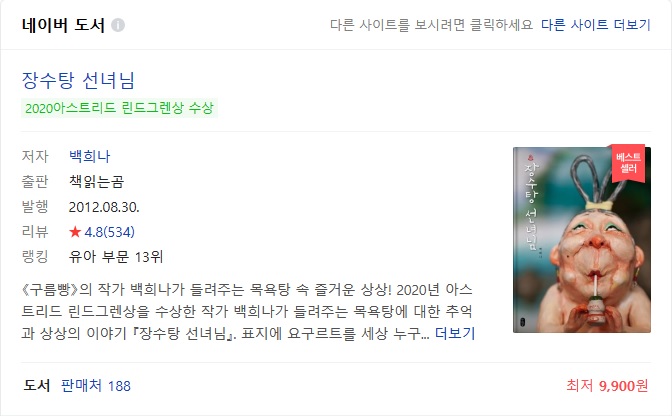
Task: Open 판매처 188 sellers list
Action: pos(96,386)
